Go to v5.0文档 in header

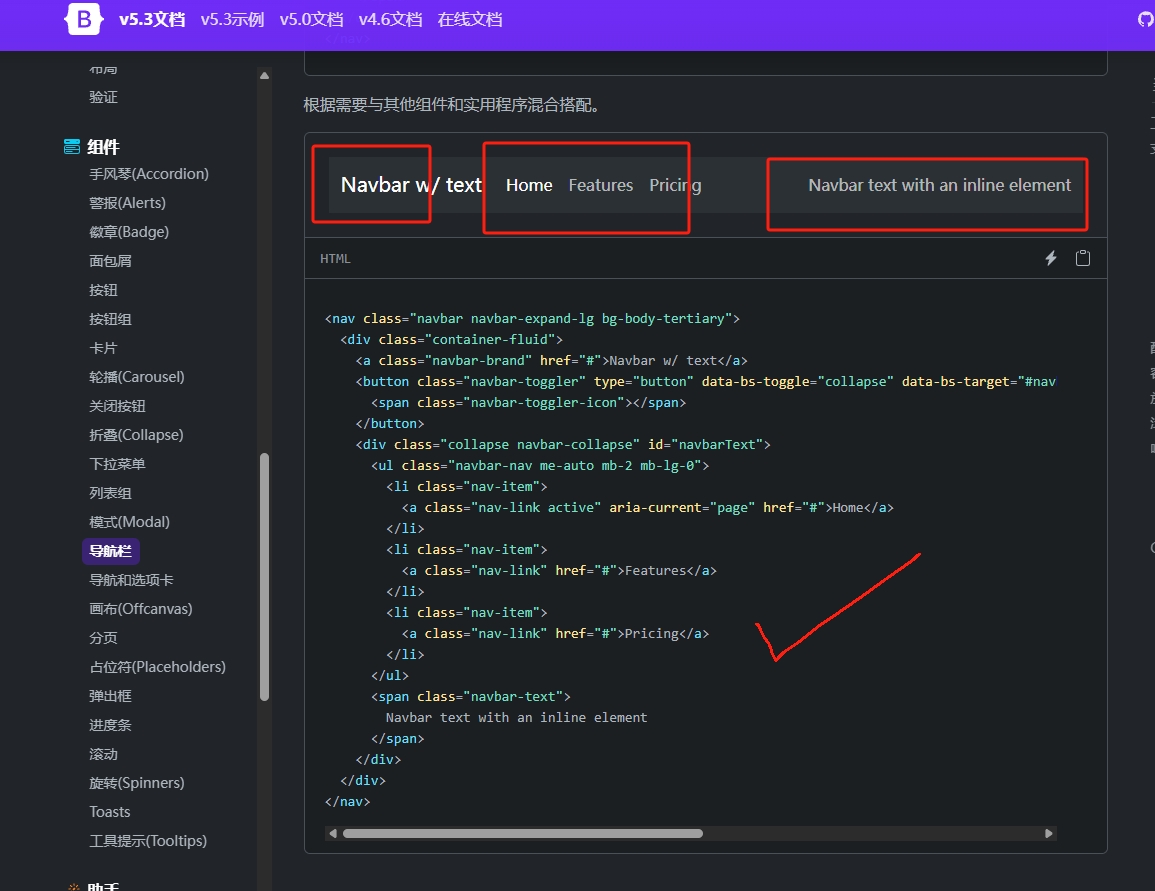coord(311,19)
